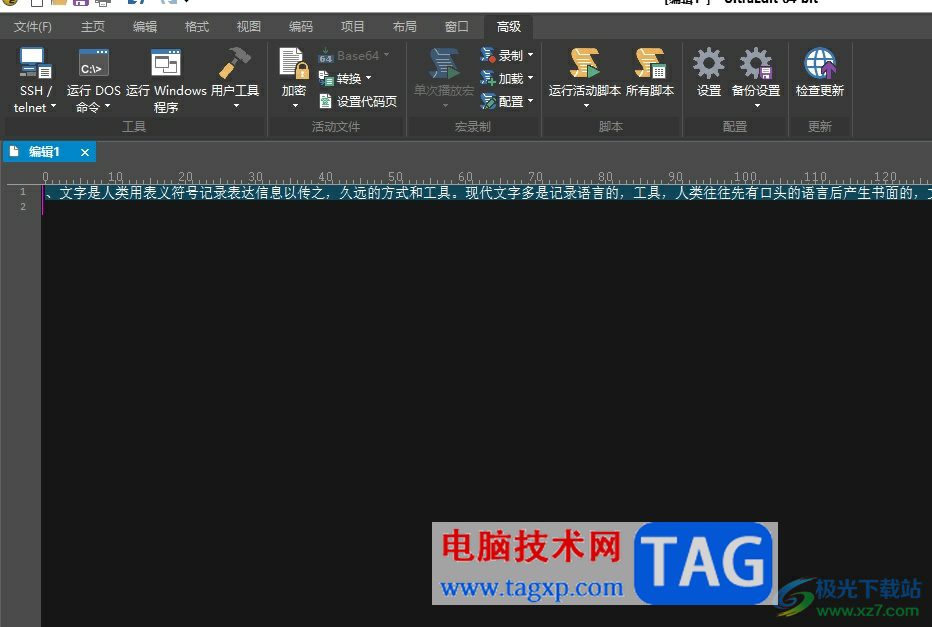
Task: Expand the 运行 DOS 命令 dropdown arrow
Action: pyautogui.click(x=107, y=107)
